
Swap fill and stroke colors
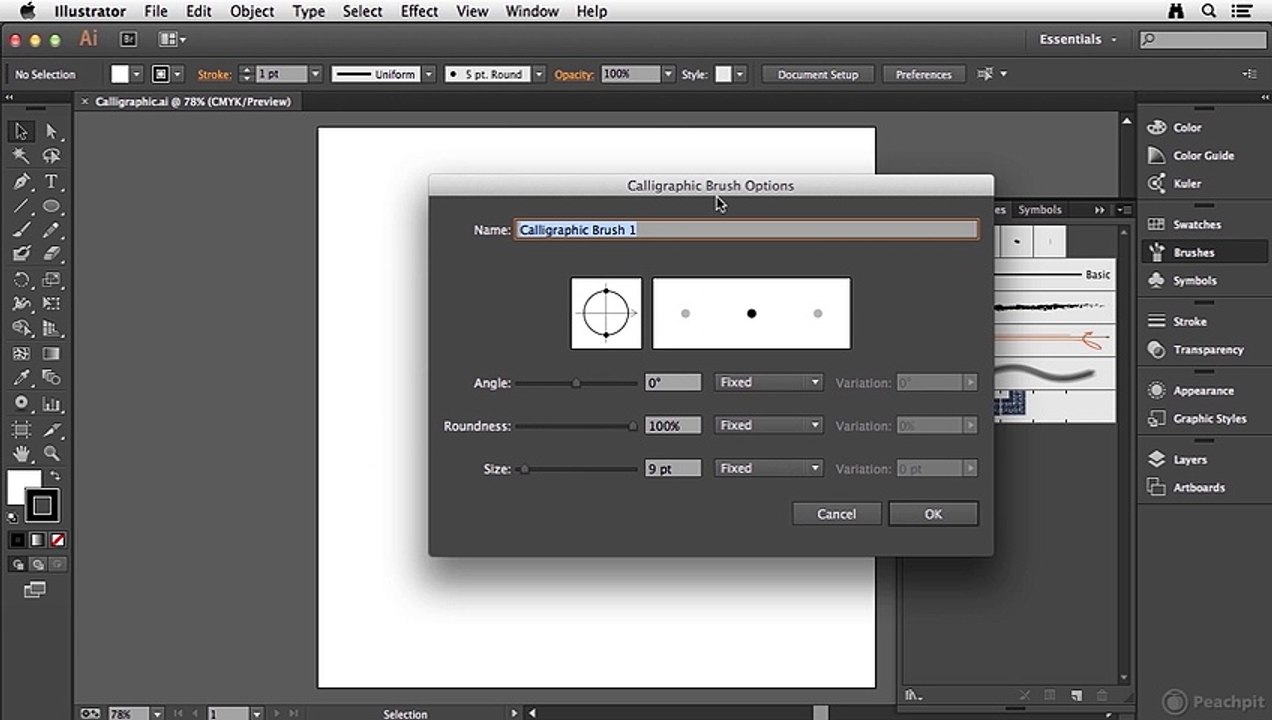click(55, 476)
